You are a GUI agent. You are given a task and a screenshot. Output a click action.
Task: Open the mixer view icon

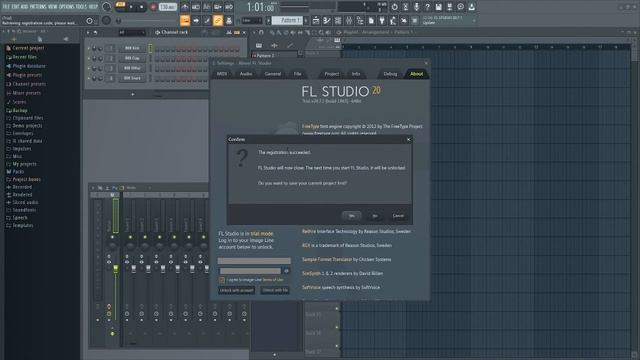pyautogui.click(x=349, y=20)
